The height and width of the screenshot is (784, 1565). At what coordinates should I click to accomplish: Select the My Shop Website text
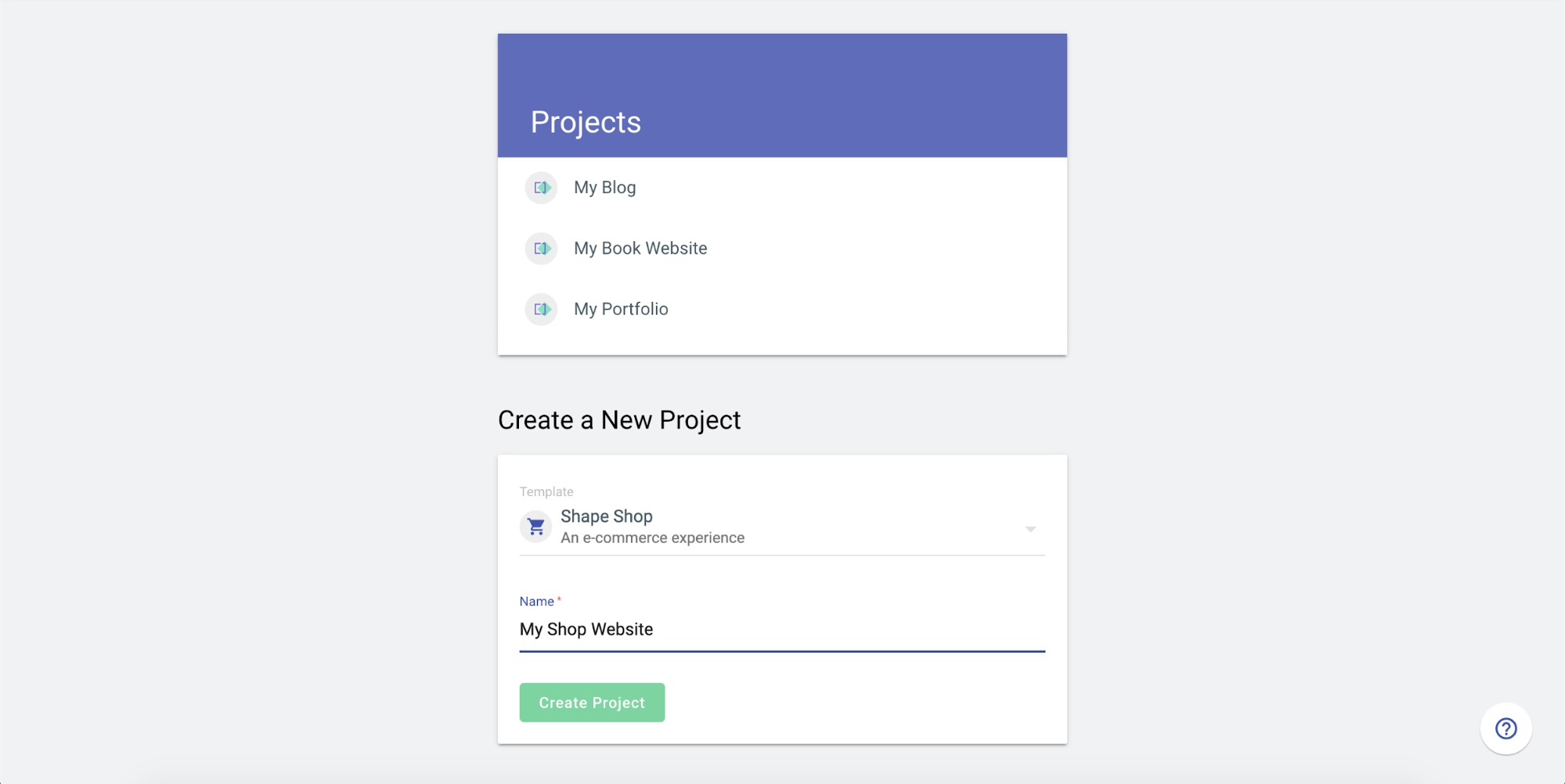pos(586,630)
